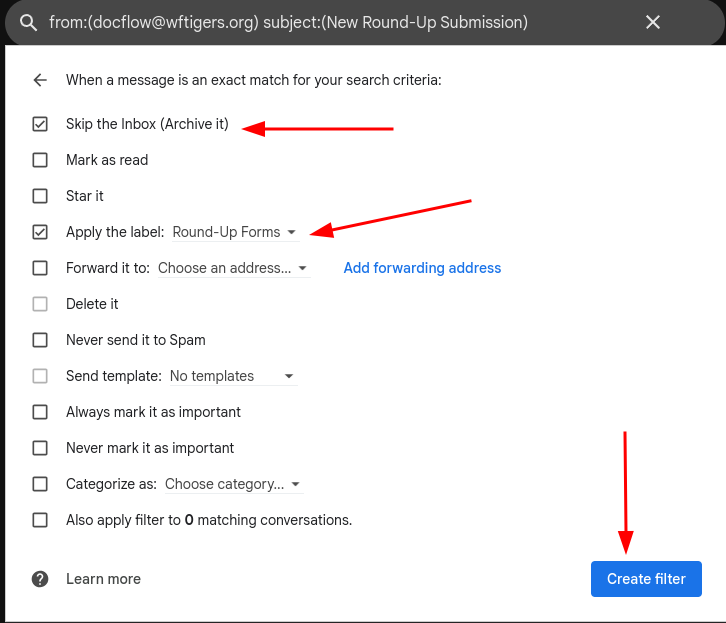This screenshot has height=623, width=726.
Task: Clear search with the X icon
Action: coord(653,22)
